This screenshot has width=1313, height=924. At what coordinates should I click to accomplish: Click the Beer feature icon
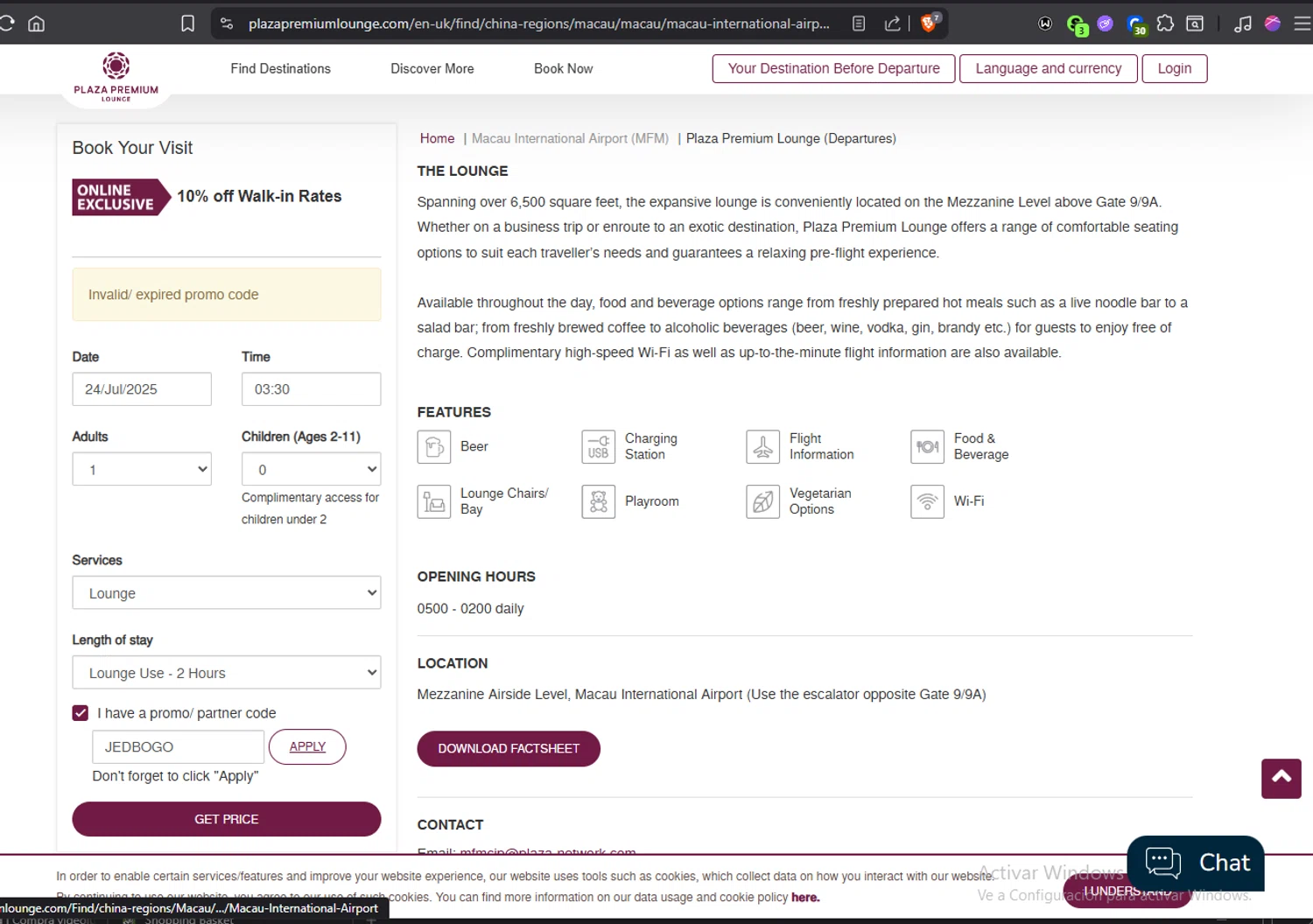434,447
